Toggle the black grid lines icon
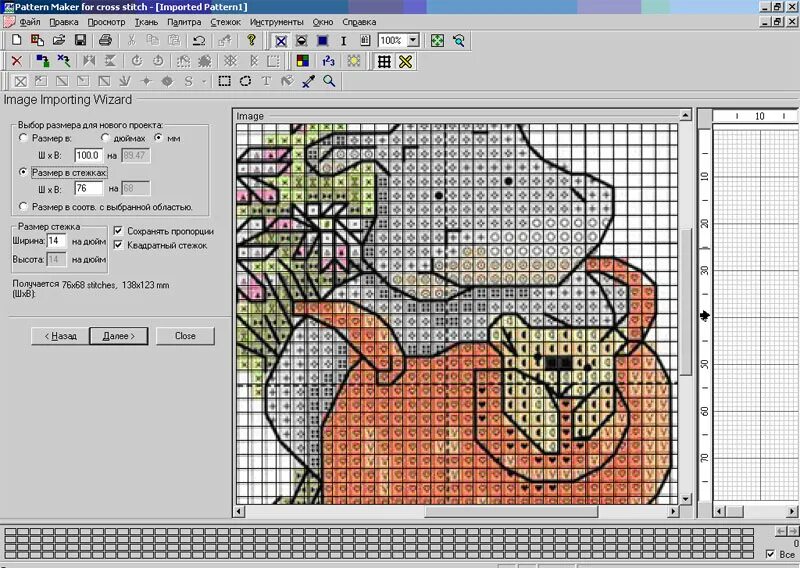The height and width of the screenshot is (568, 800). (x=384, y=62)
